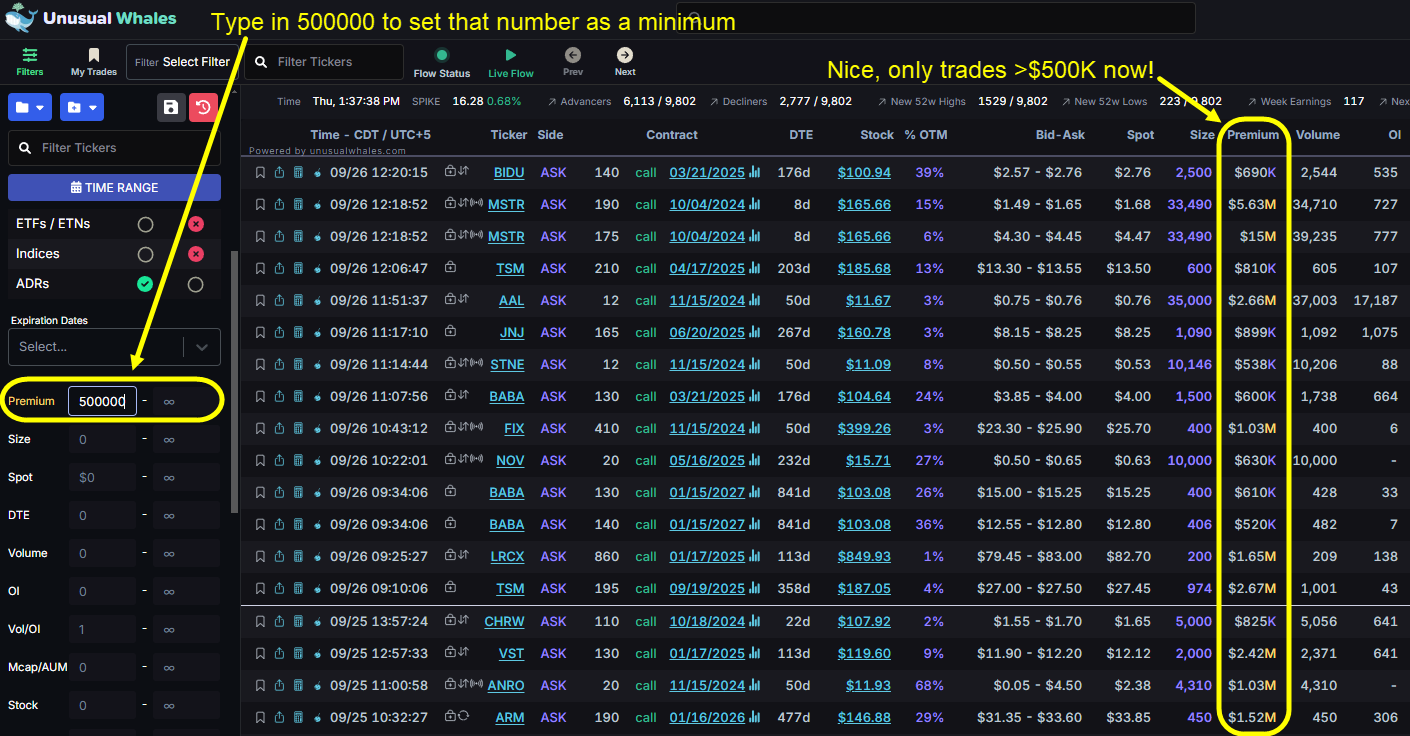Open the Select Filter dropdown
This screenshot has width=1410, height=736.
tap(181, 62)
